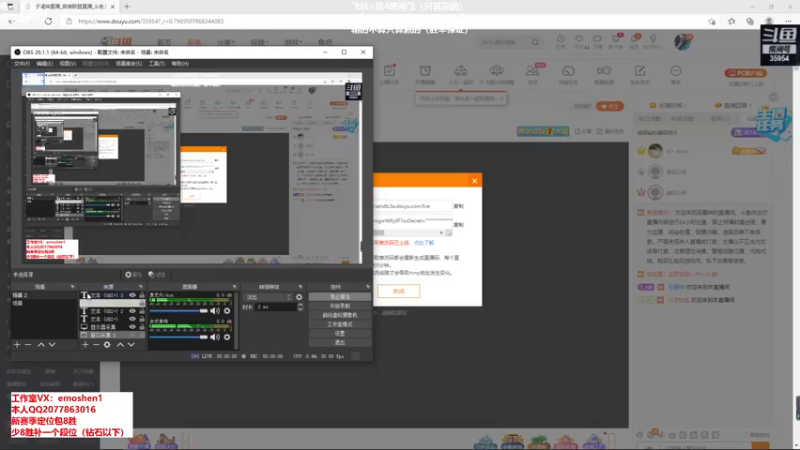Image resolution: width=800 pixels, height=450 pixels.
Task: Add a new scene with plus icon in OBS
Action: click(17, 345)
